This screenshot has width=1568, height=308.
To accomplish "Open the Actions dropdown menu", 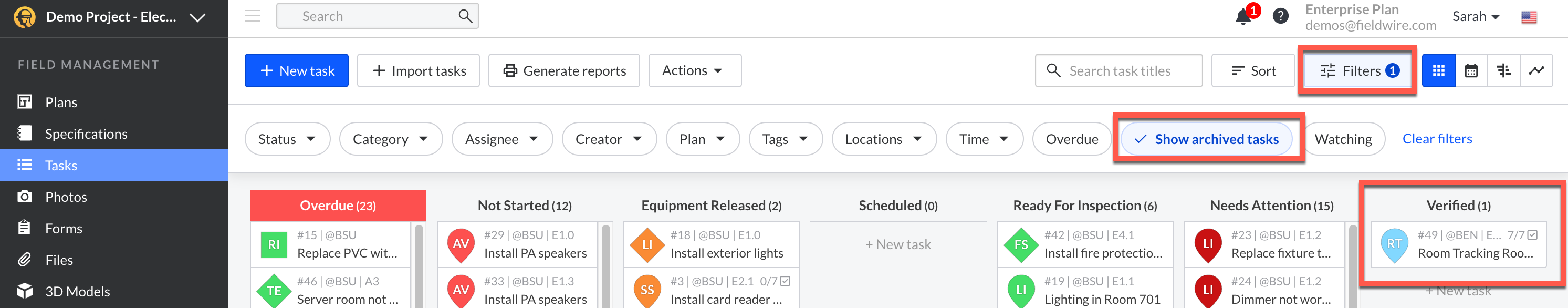I will 694,71.
